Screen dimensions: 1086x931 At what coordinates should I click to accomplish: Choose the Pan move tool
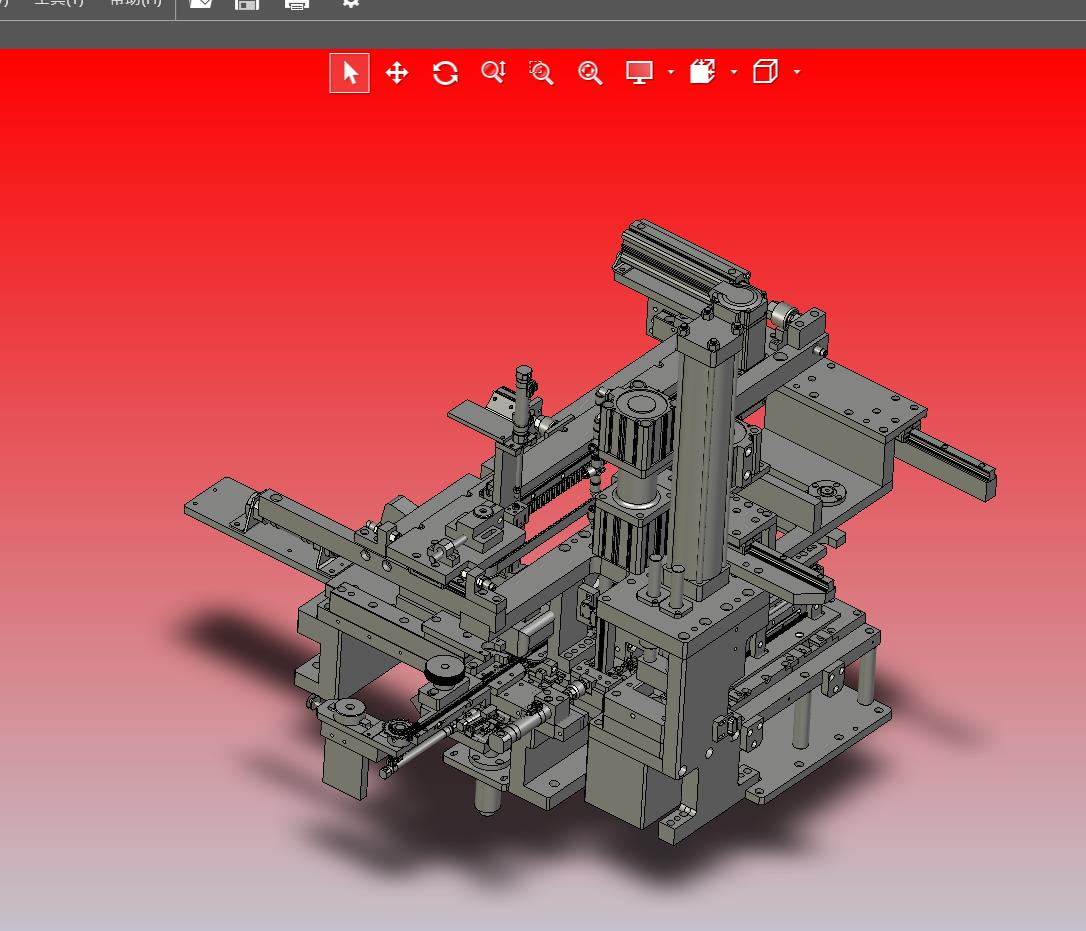[397, 73]
